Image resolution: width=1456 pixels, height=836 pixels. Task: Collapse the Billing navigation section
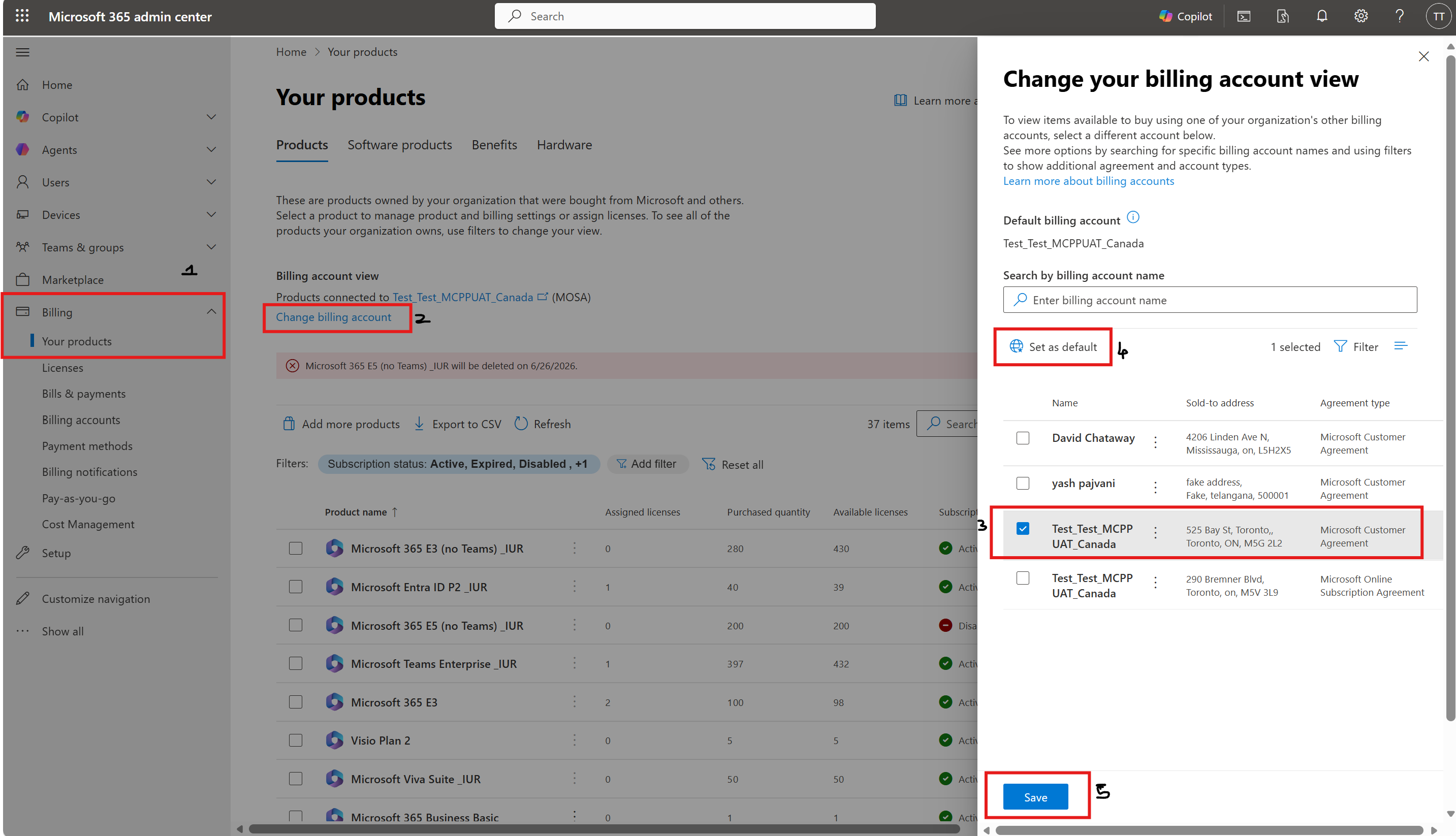pos(211,312)
